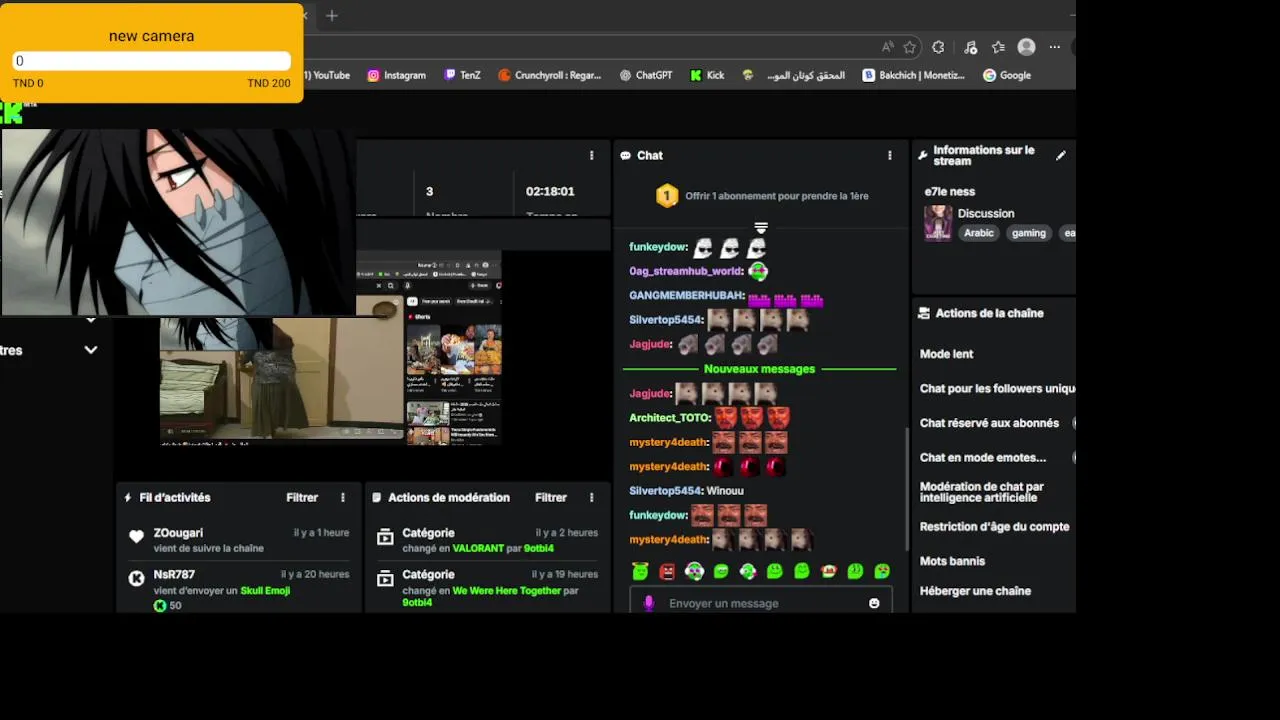Open Filtrer dropdown in Actions de modération

point(551,497)
